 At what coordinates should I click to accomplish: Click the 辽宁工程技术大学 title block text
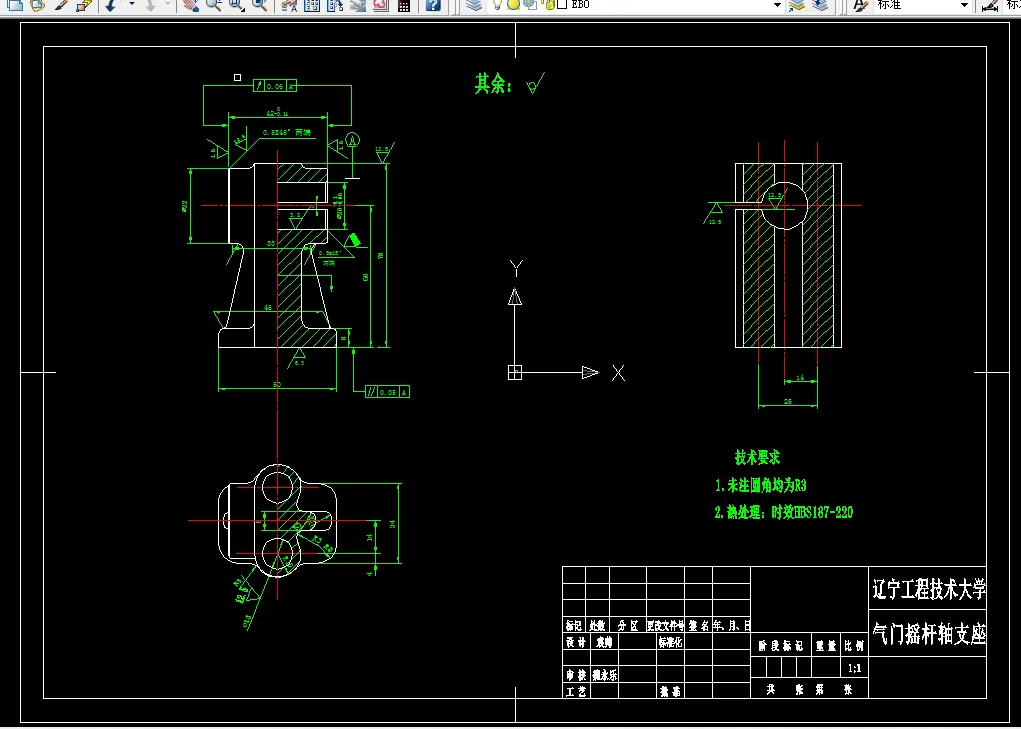pos(929,590)
